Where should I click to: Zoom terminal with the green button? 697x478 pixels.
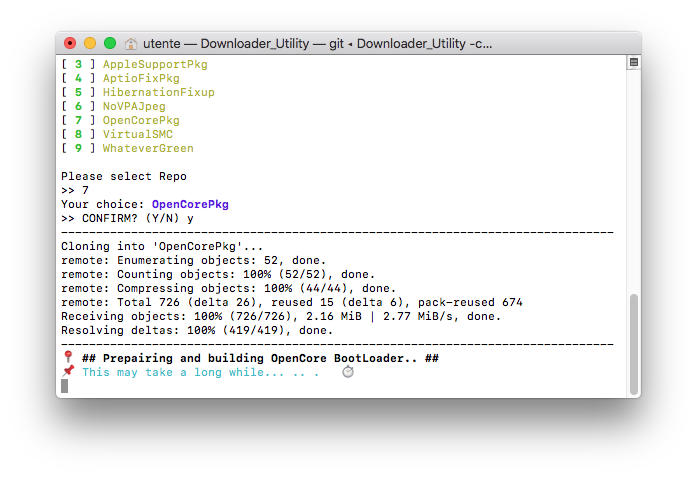coord(110,43)
